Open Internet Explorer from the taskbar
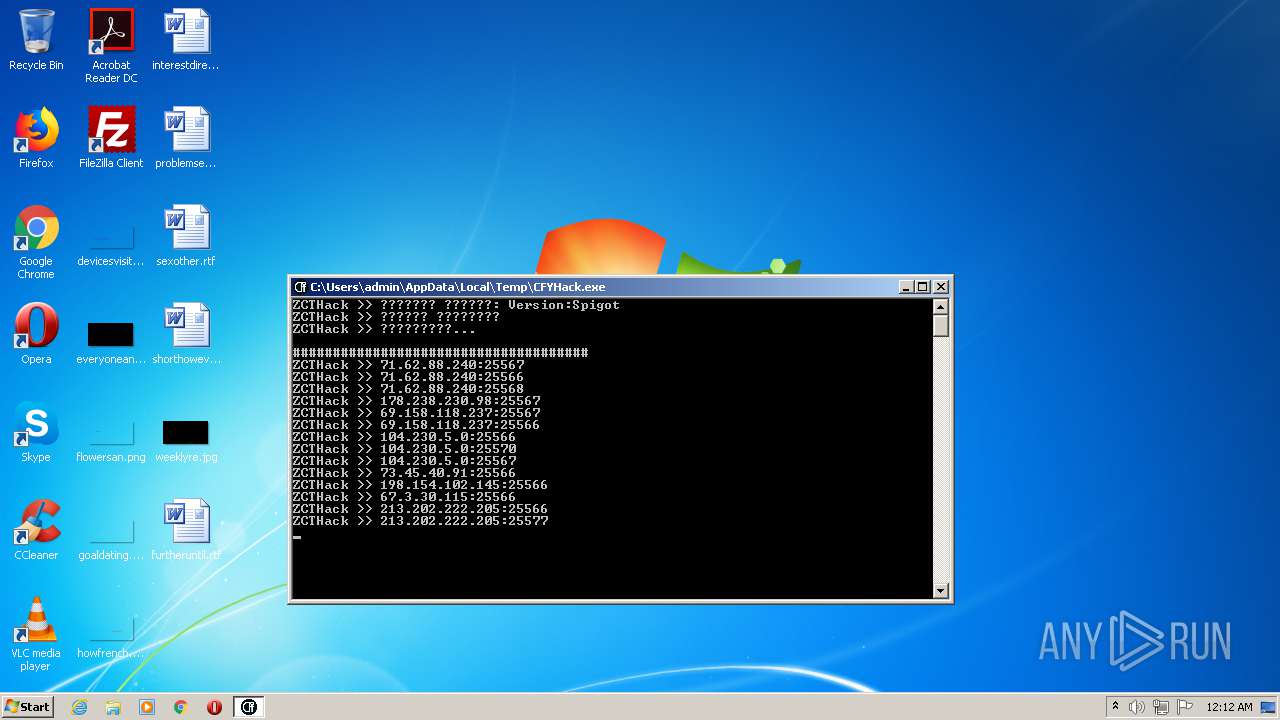Screen dimensions: 1280x720 click(x=79, y=707)
